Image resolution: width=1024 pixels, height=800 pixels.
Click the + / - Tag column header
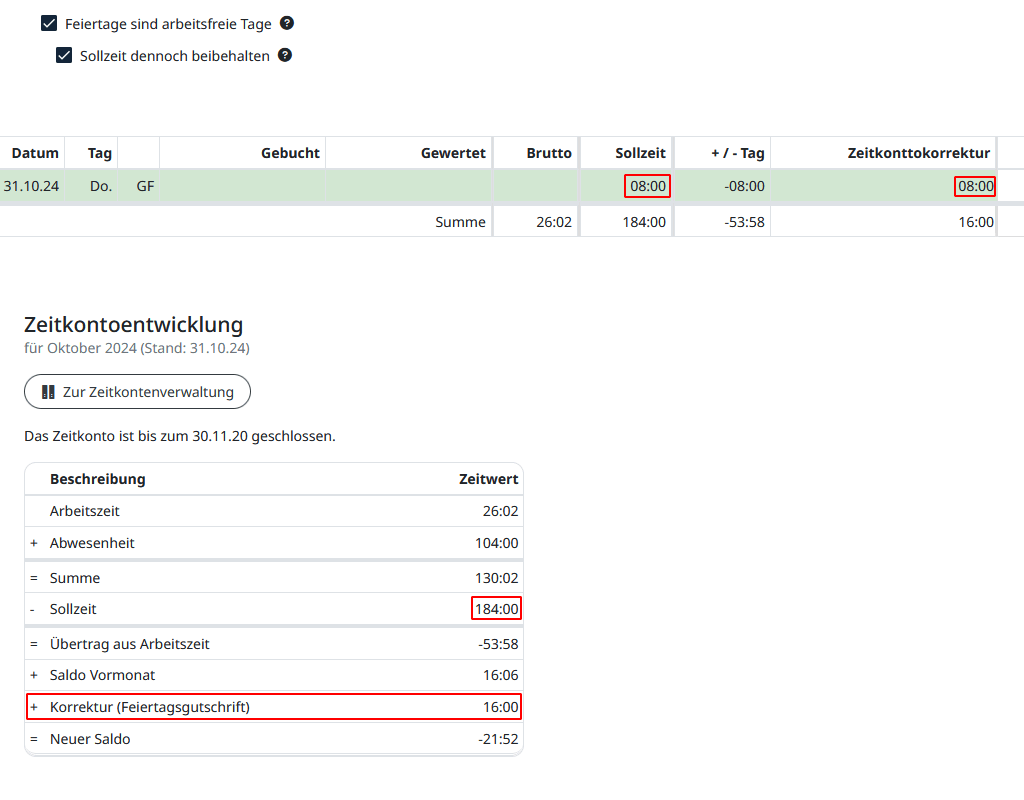tap(737, 153)
